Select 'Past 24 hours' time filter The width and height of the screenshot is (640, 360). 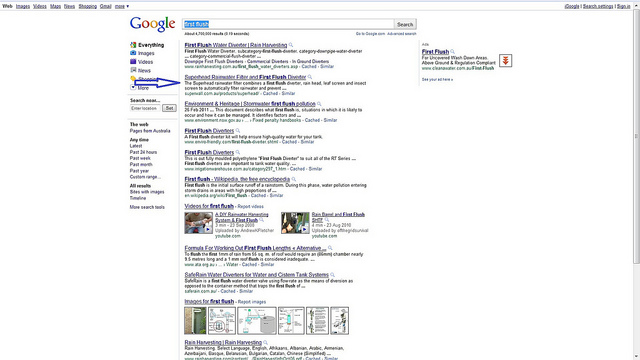pos(143,152)
